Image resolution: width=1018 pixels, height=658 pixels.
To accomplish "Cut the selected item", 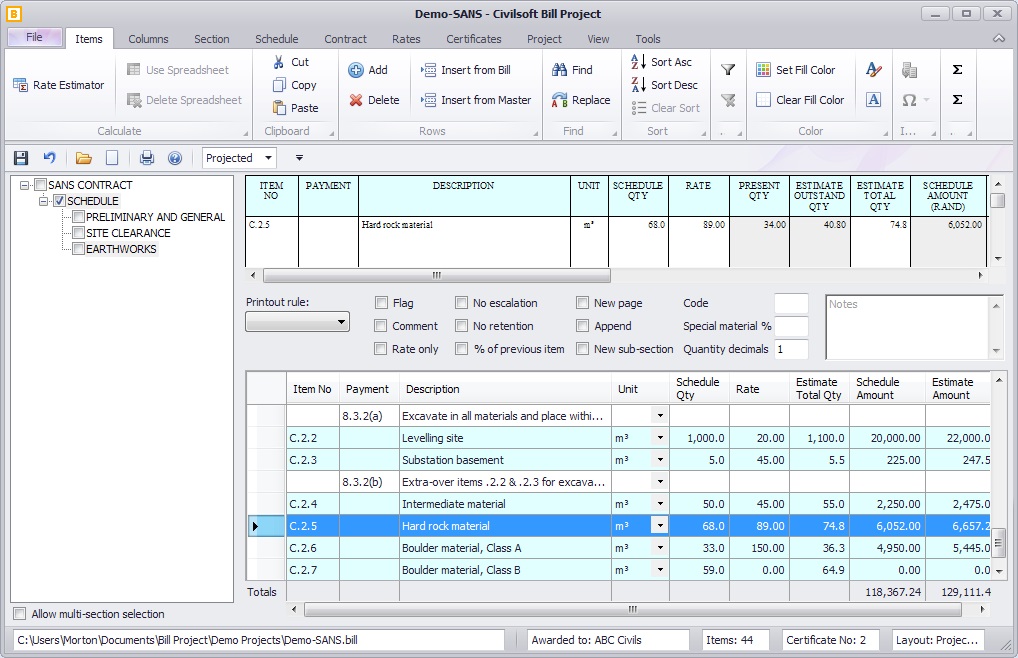I will coord(291,62).
